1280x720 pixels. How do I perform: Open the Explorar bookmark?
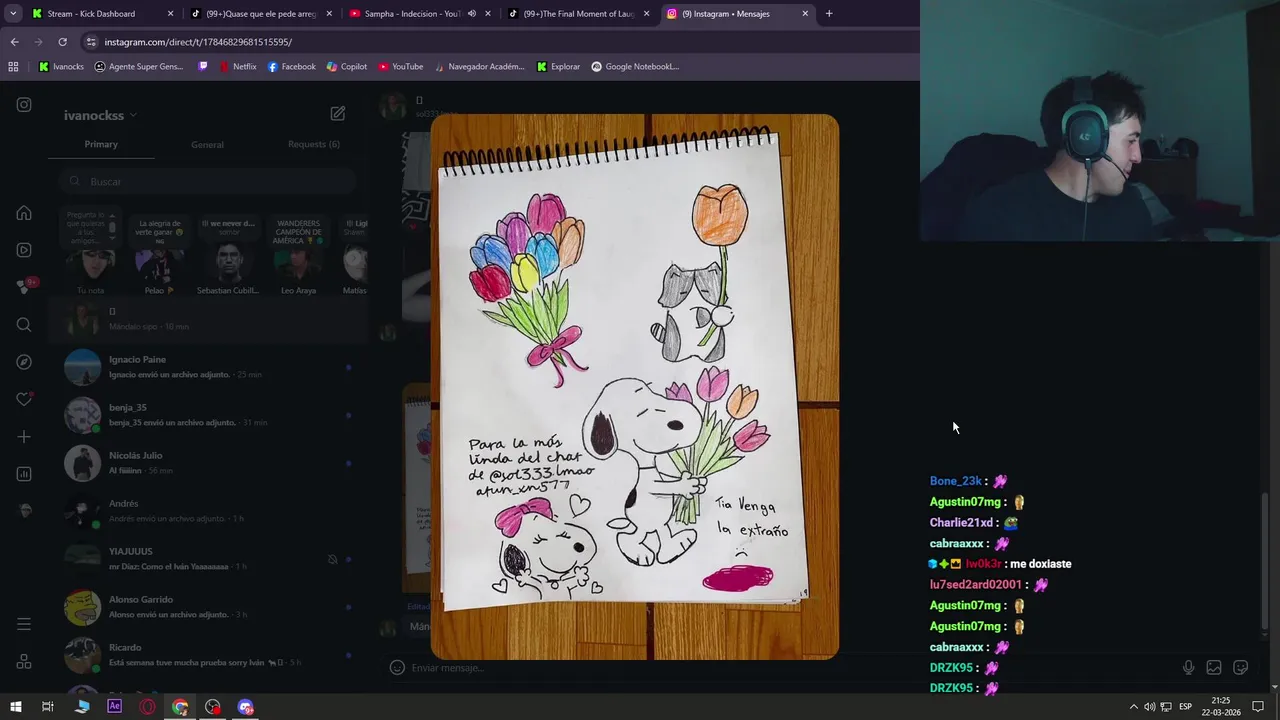coord(558,67)
